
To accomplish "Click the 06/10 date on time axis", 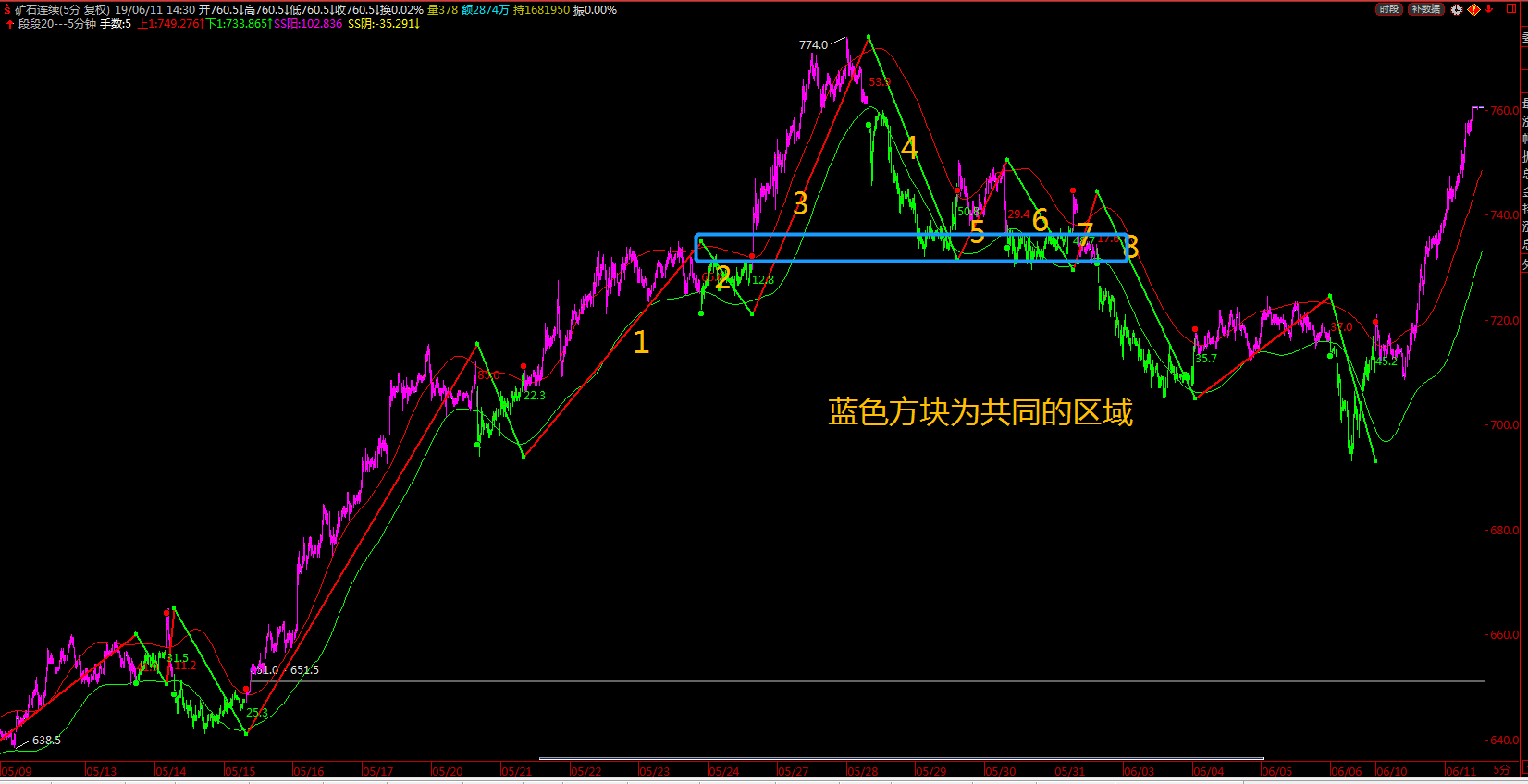I will point(1392,771).
